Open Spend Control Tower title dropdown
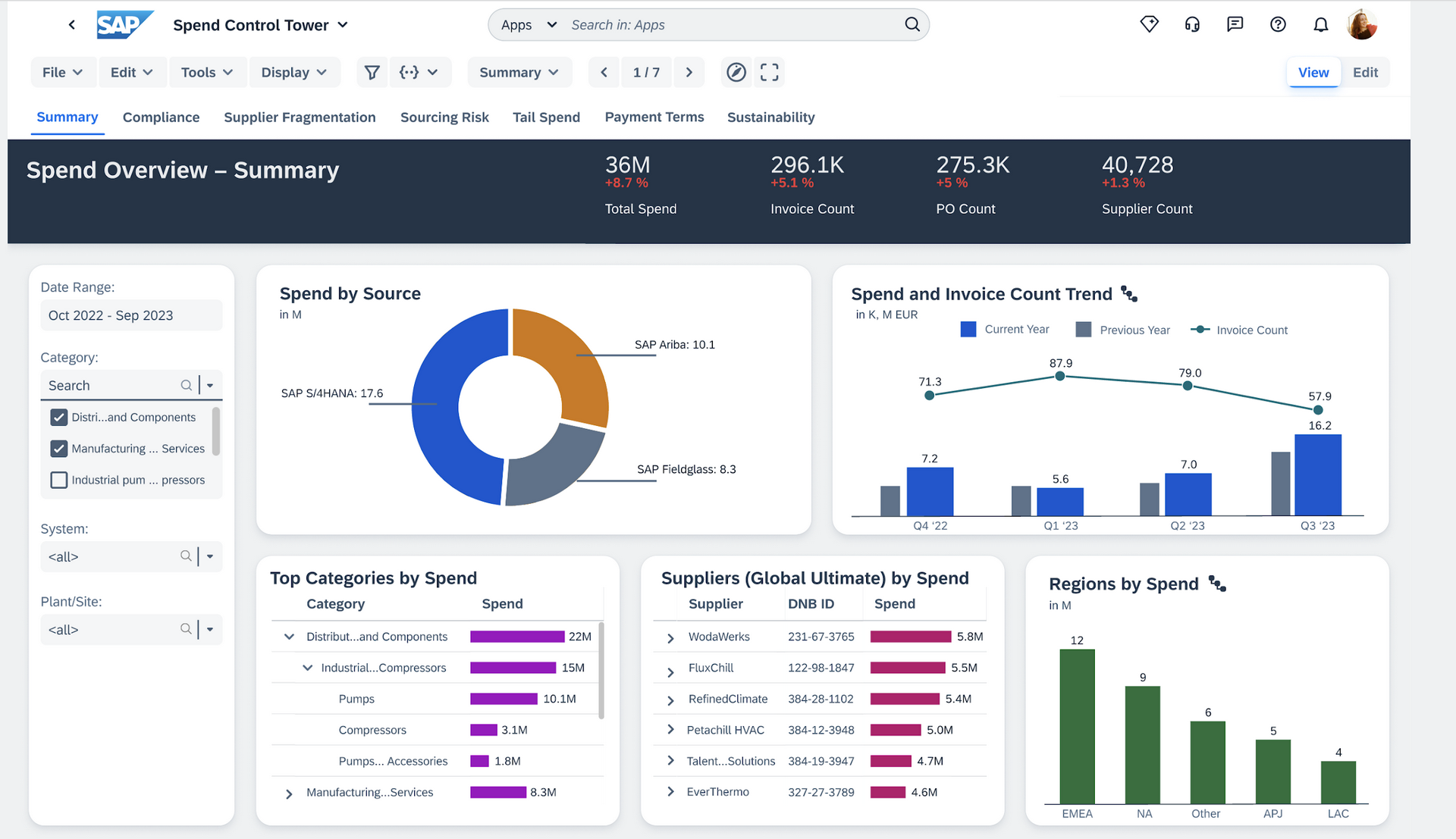The image size is (1456, 839). pos(343,25)
